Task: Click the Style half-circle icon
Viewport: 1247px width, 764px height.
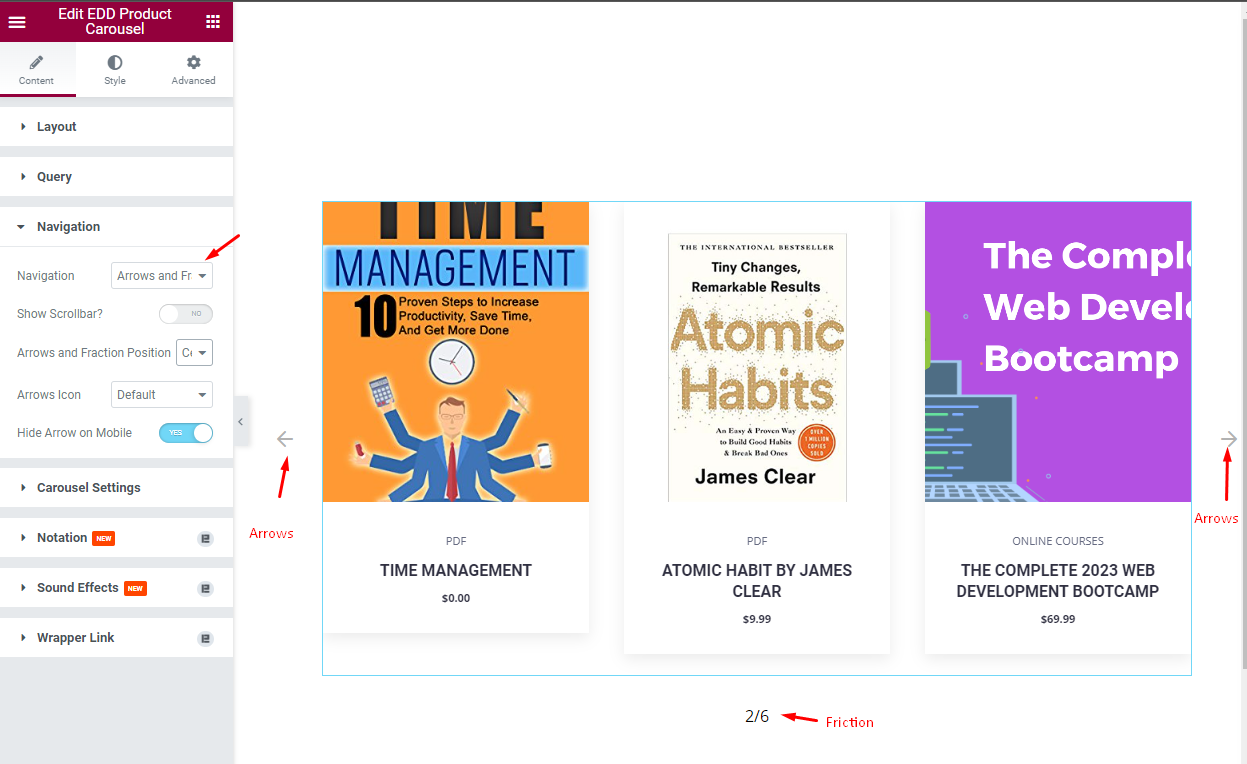Action: 114,63
